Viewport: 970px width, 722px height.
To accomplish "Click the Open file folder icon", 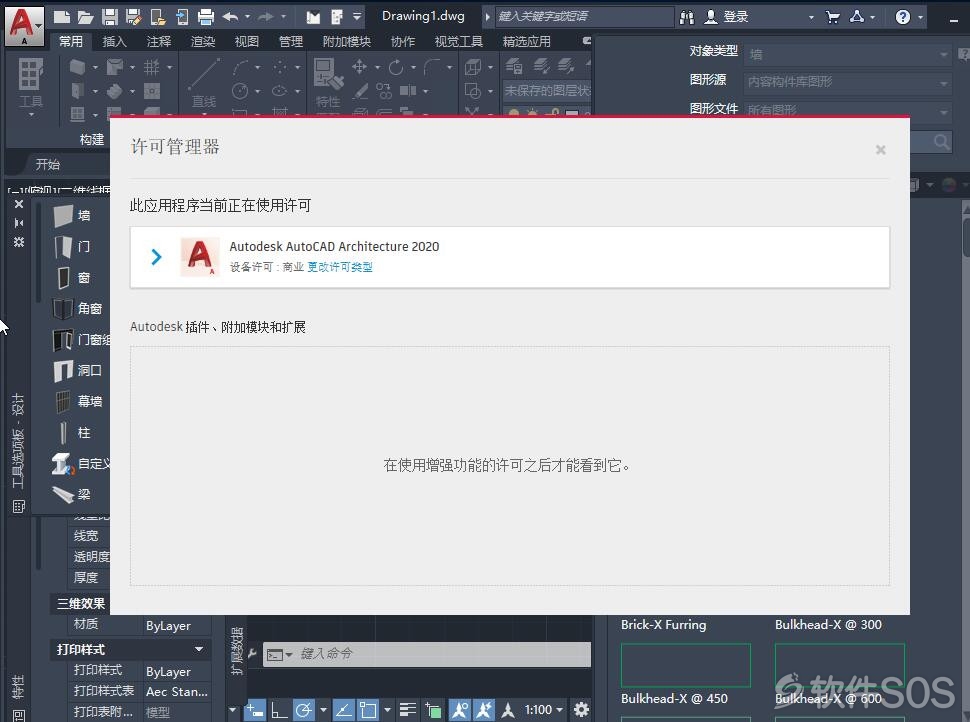I will click(x=85, y=17).
